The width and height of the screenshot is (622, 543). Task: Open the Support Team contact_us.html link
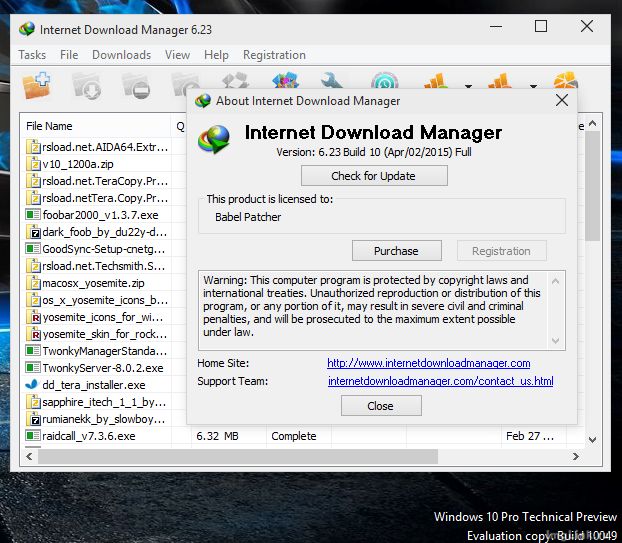click(x=440, y=381)
